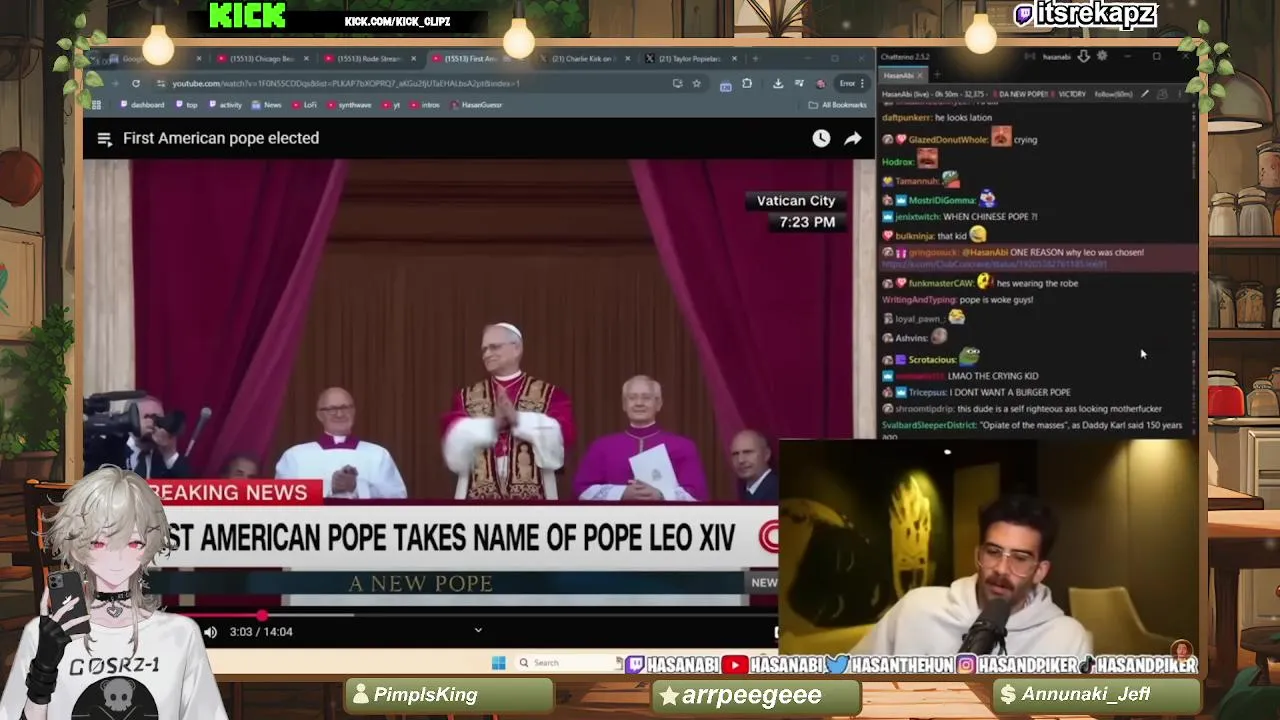Image resolution: width=1280 pixels, height=720 pixels.
Task: Open the top bookmark
Action: tap(187, 105)
